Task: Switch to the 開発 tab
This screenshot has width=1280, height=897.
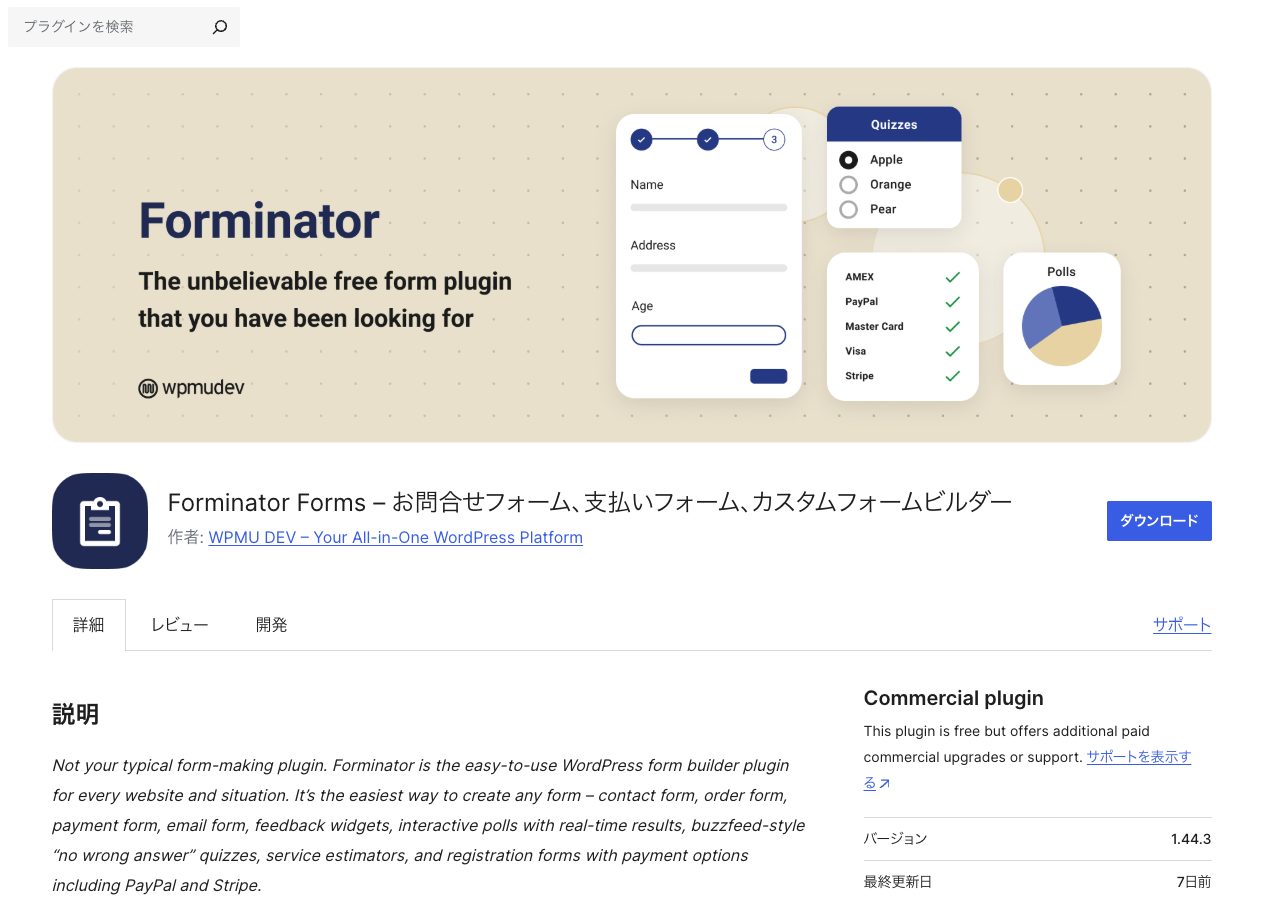Action: [271, 625]
